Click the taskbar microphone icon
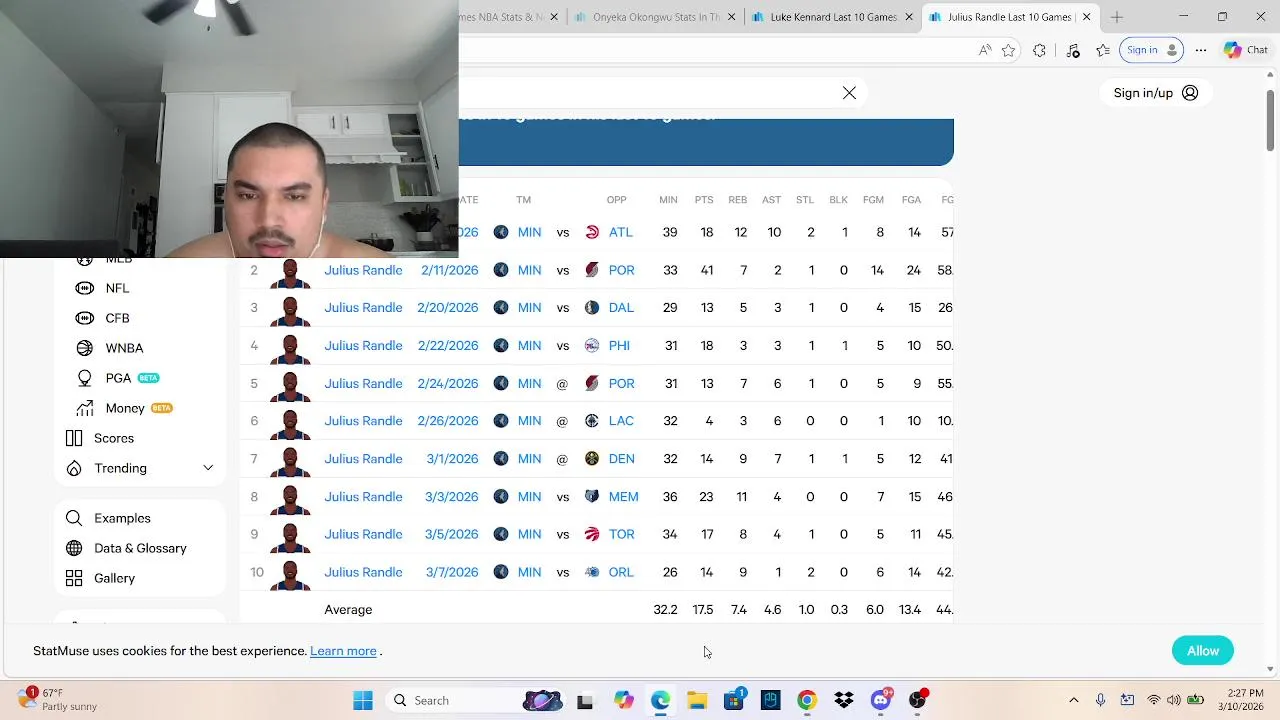 click(x=1100, y=701)
